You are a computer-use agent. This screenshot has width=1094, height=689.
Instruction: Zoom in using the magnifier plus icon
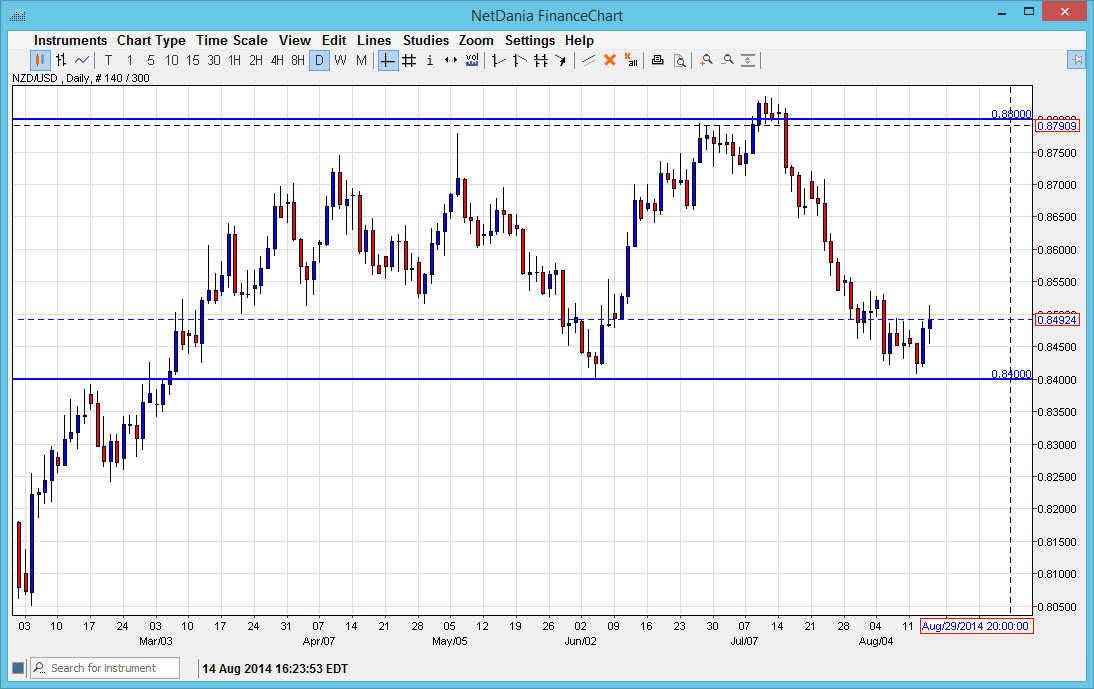[x=704, y=60]
